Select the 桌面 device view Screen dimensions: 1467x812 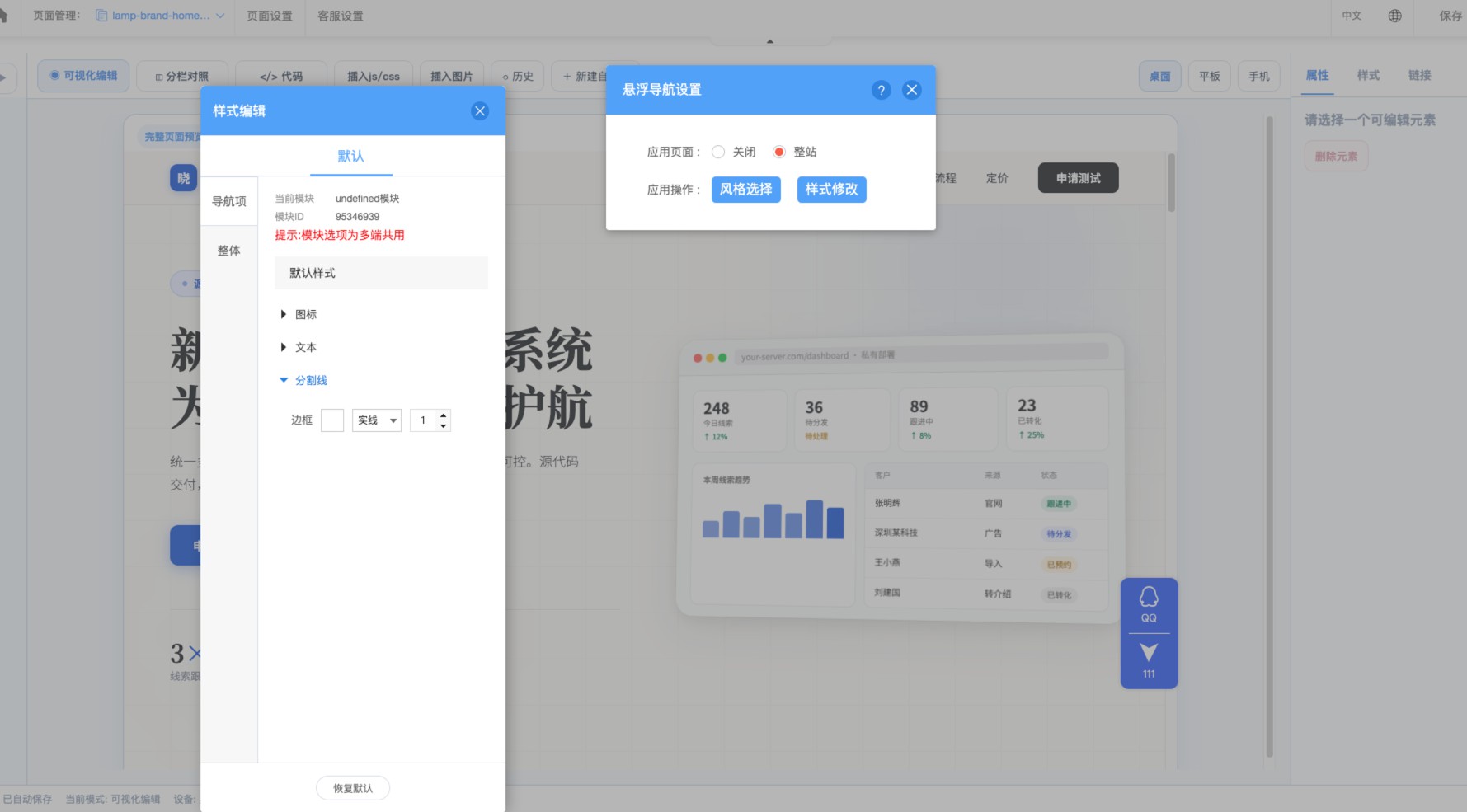coord(1160,76)
